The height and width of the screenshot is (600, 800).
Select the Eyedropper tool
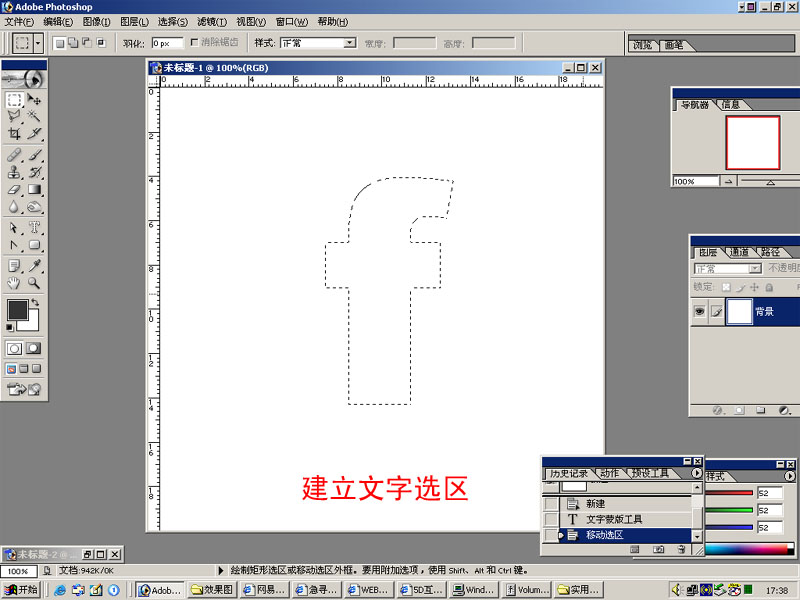(34, 265)
